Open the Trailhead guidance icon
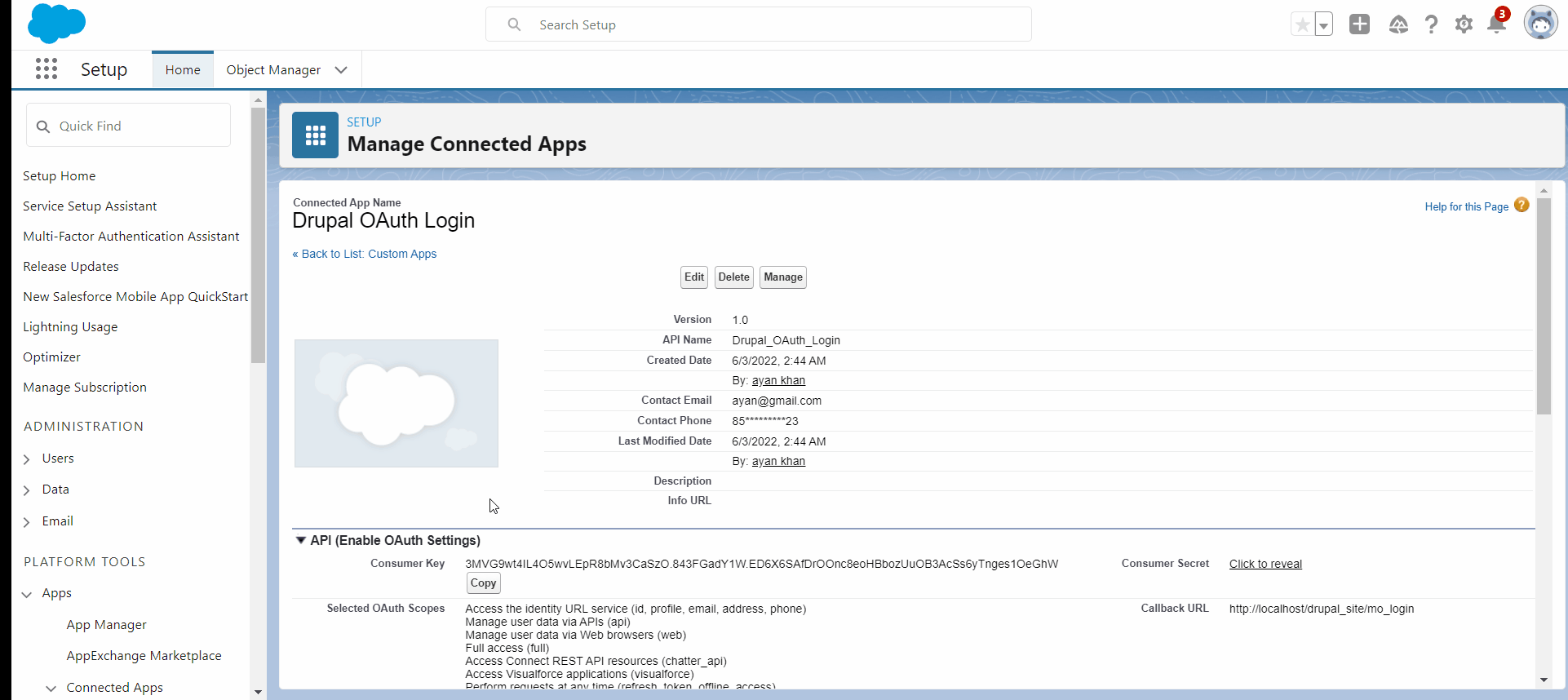Screen dimensions: 1568x700 click(x=1398, y=24)
